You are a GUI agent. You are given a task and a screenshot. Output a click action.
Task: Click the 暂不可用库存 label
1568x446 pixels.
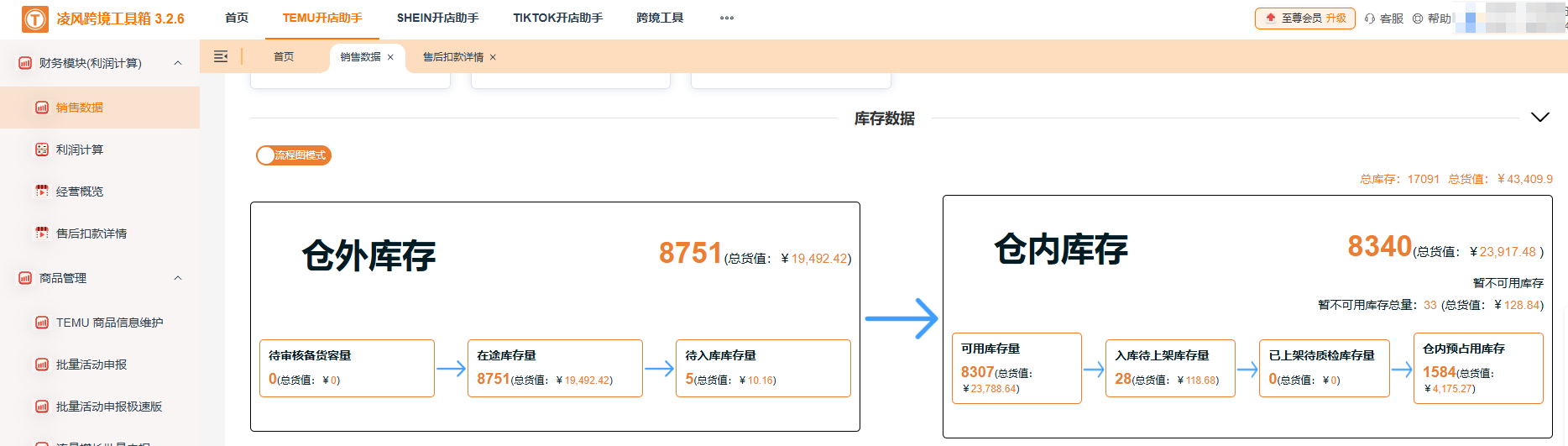[x=1508, y=283]
